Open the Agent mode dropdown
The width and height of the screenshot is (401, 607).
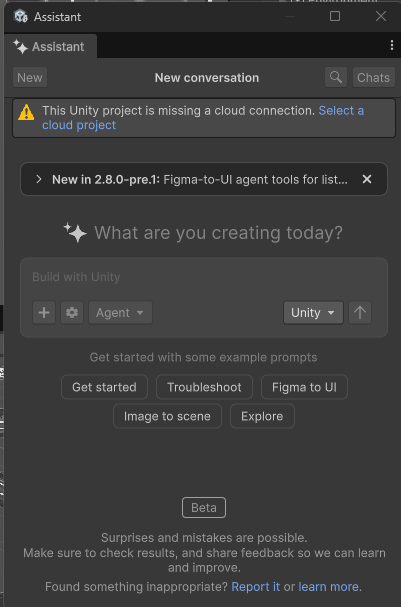[120, 312]
